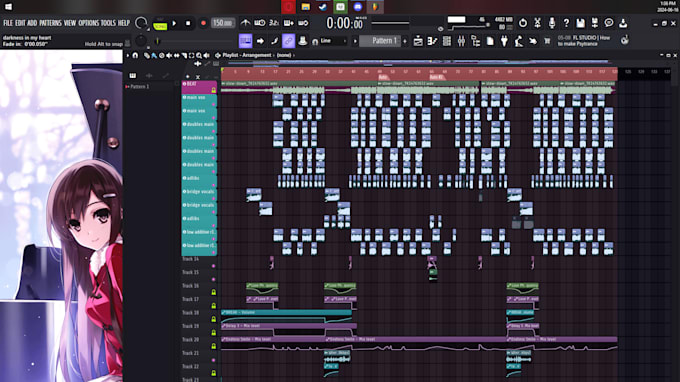Start playback with the play button
The image size is (680, 382).
click(x=174, y=23)
